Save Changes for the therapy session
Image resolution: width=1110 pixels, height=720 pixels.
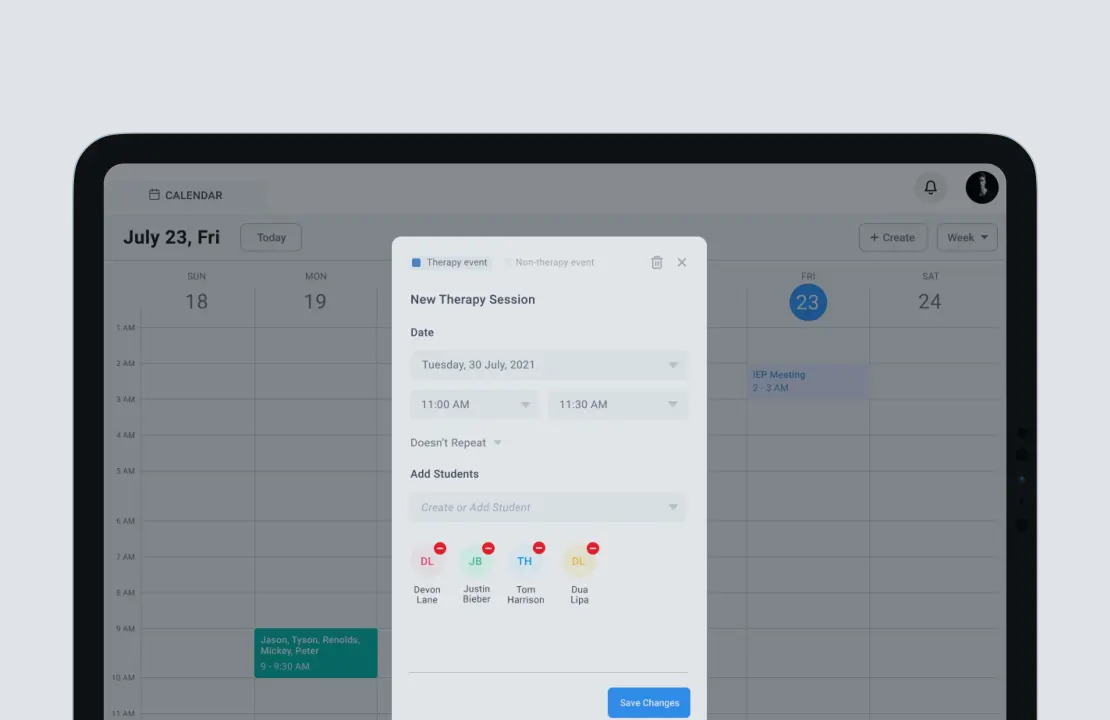point(648,702)
